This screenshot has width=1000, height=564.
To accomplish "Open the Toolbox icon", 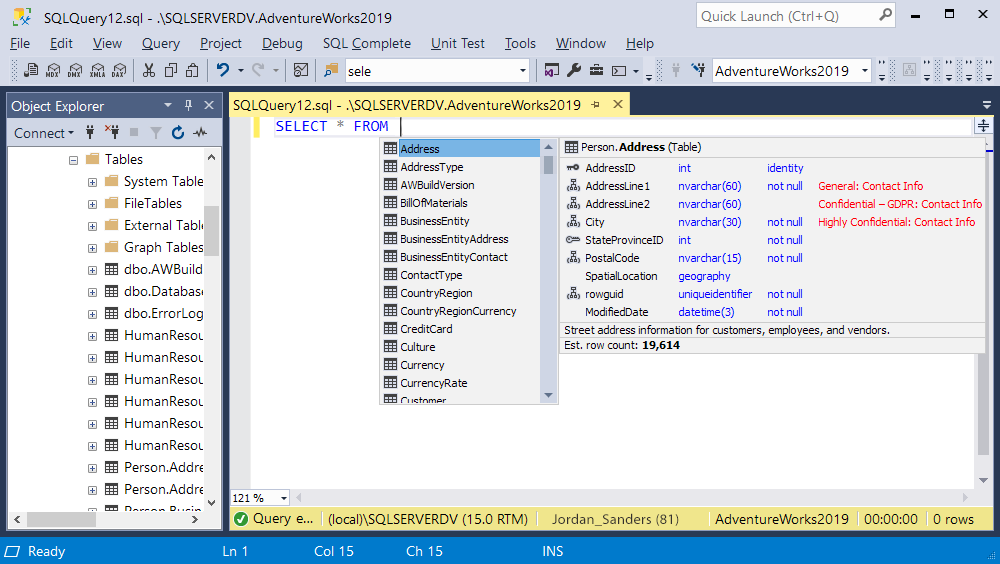I will click(x=596, y=70).
